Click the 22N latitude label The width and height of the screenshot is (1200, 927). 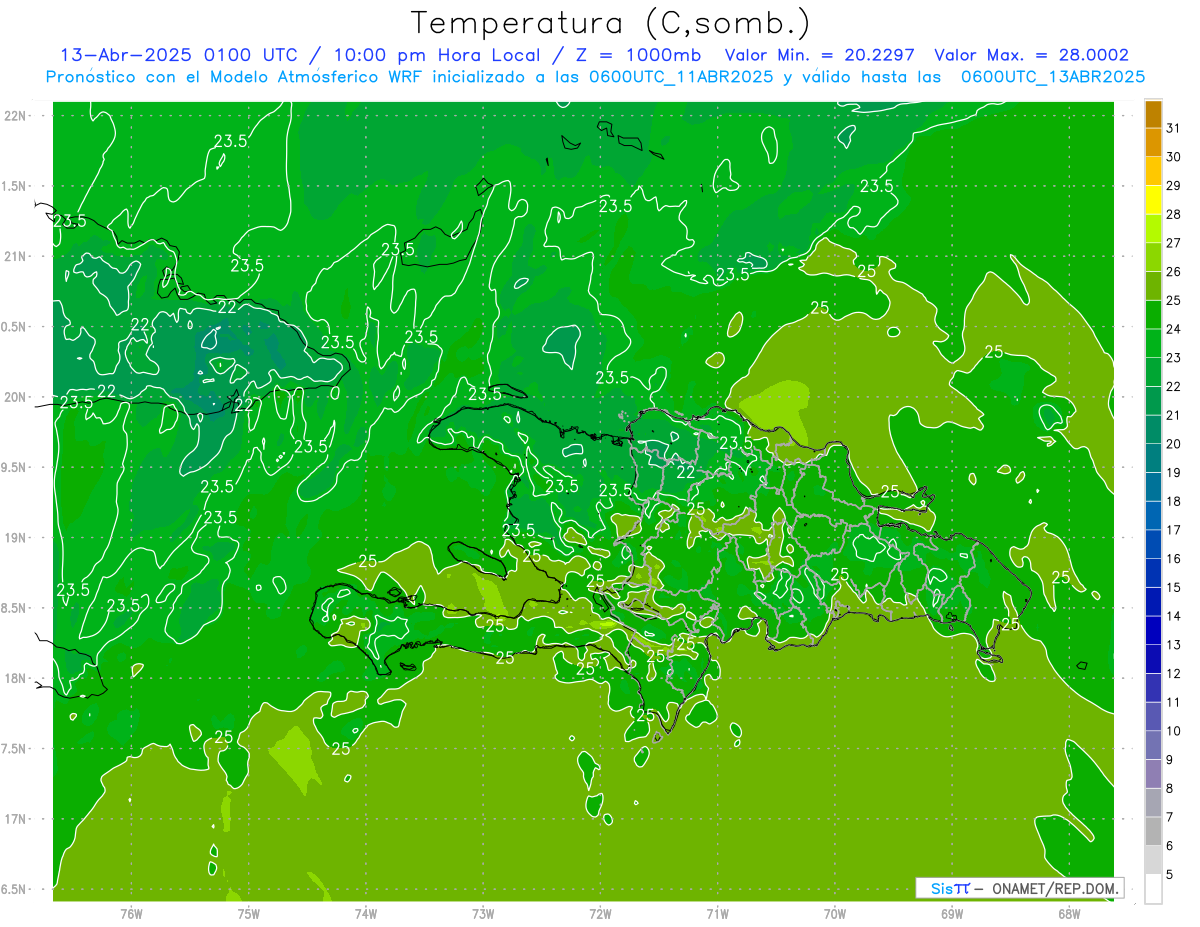14,116
